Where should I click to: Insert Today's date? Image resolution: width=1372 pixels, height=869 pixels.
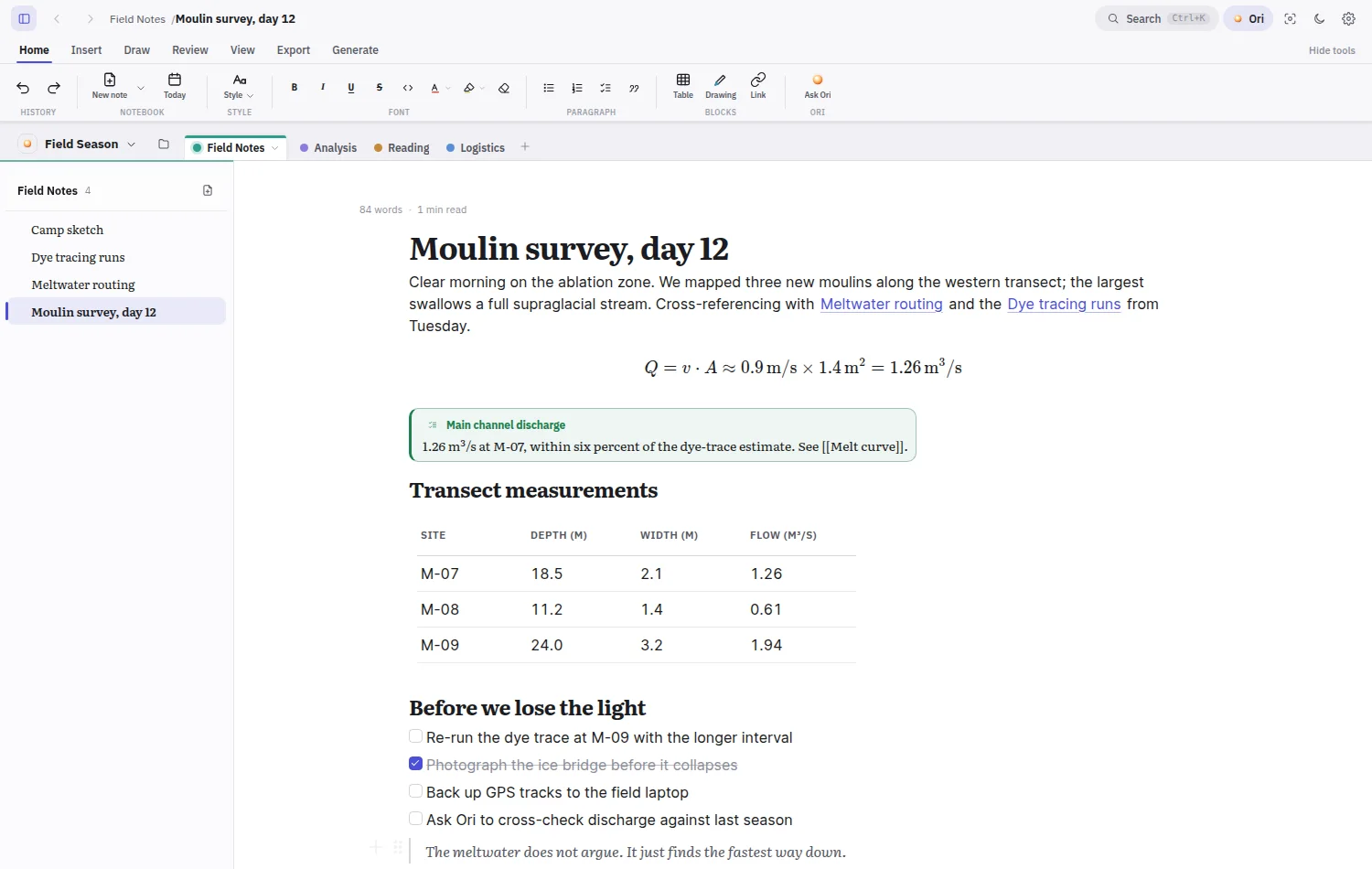point(175,86)
